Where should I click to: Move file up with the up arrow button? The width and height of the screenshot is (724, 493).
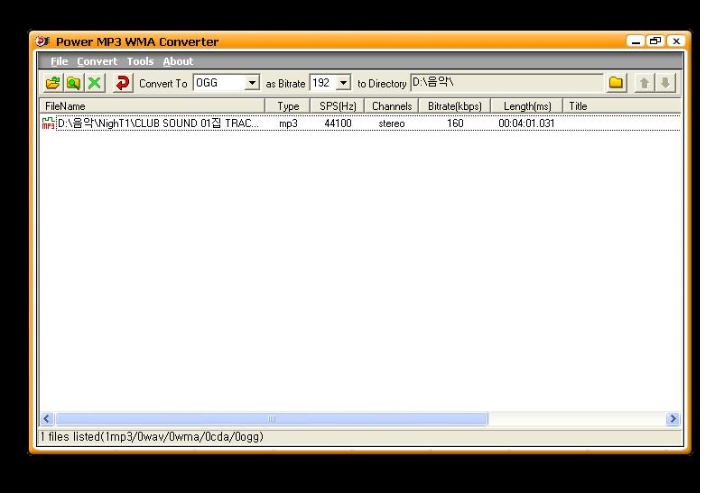(644, 83)
